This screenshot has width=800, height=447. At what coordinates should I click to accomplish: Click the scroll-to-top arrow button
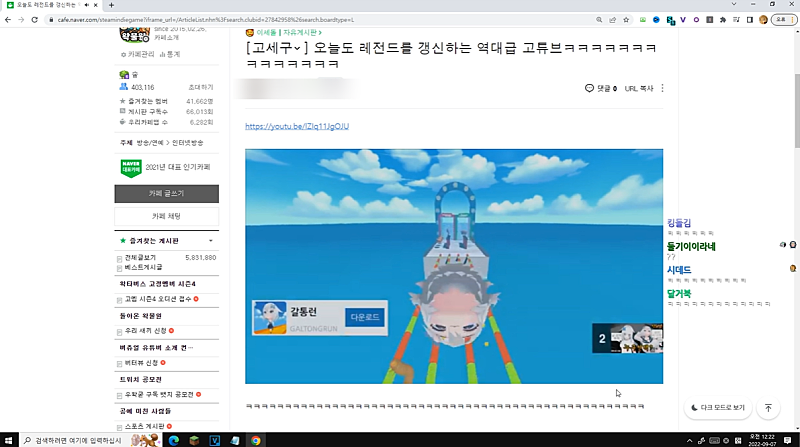[x=768, y=408]
